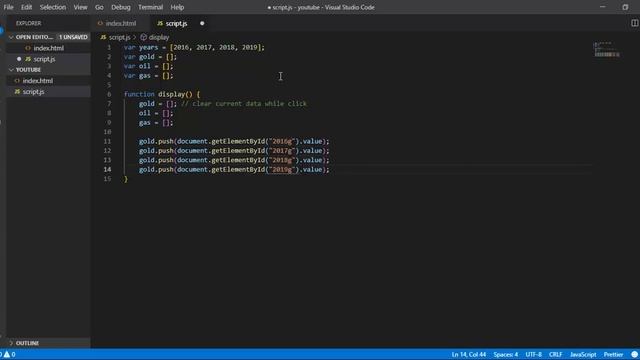Switch to the index.html editor tab

pyautogui.click(x=120, y=23)
